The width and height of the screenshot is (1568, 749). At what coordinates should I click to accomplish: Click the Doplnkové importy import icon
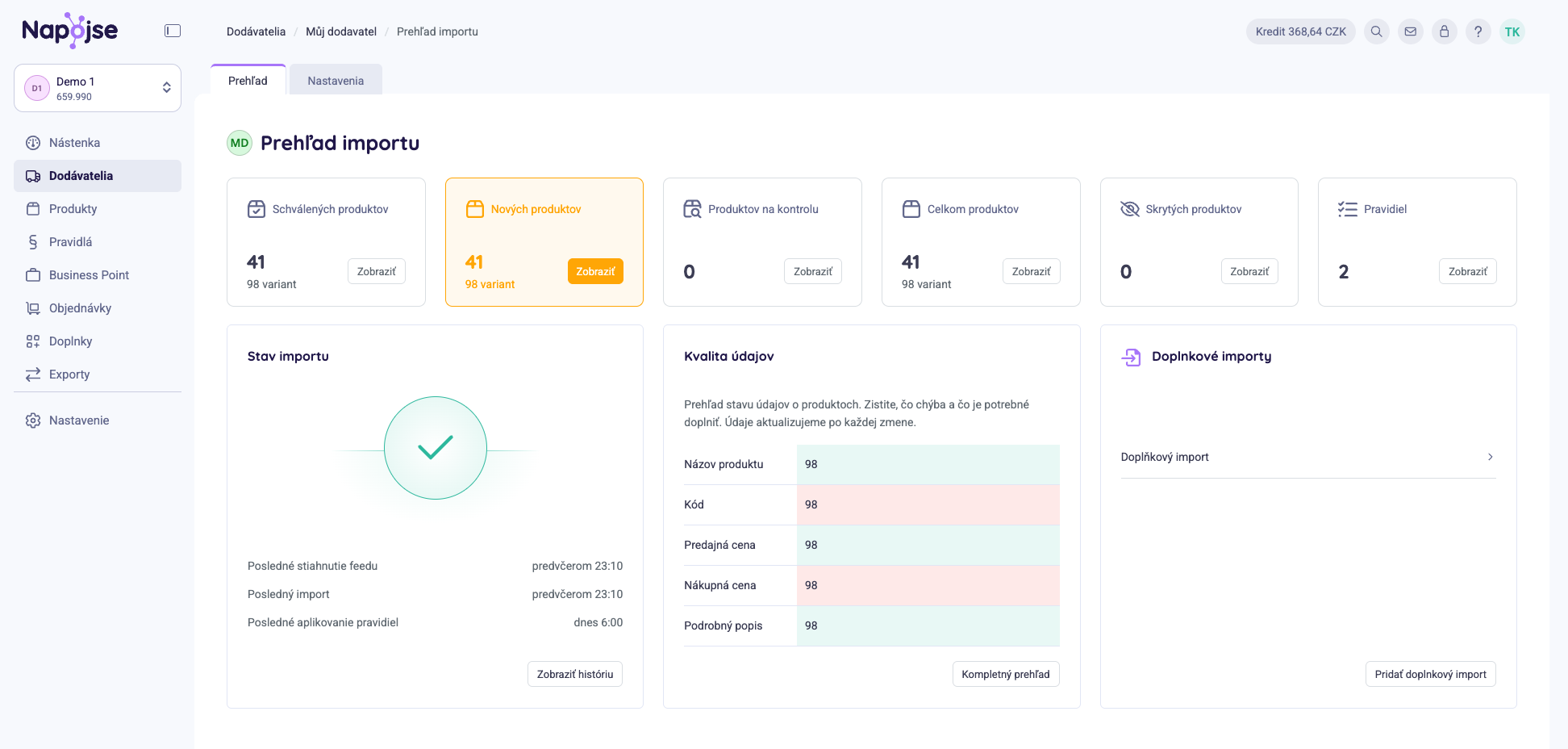(1131, 357)
